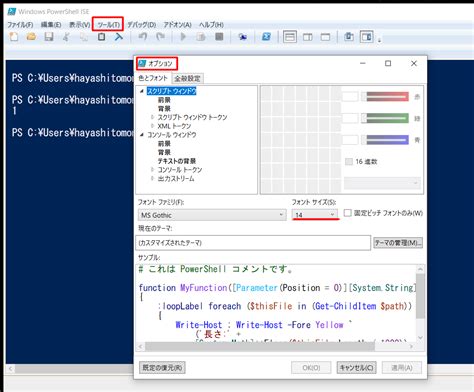Click the Copy icon in toolbar

click(84, 37)
